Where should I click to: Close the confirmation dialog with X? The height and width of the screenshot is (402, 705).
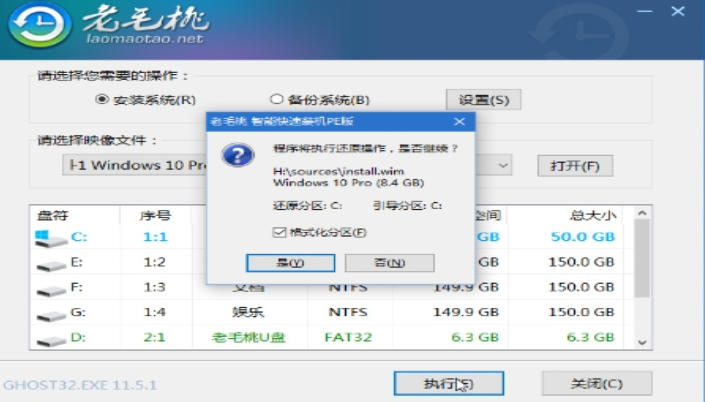pyautogui.click(x=460, y=121)
